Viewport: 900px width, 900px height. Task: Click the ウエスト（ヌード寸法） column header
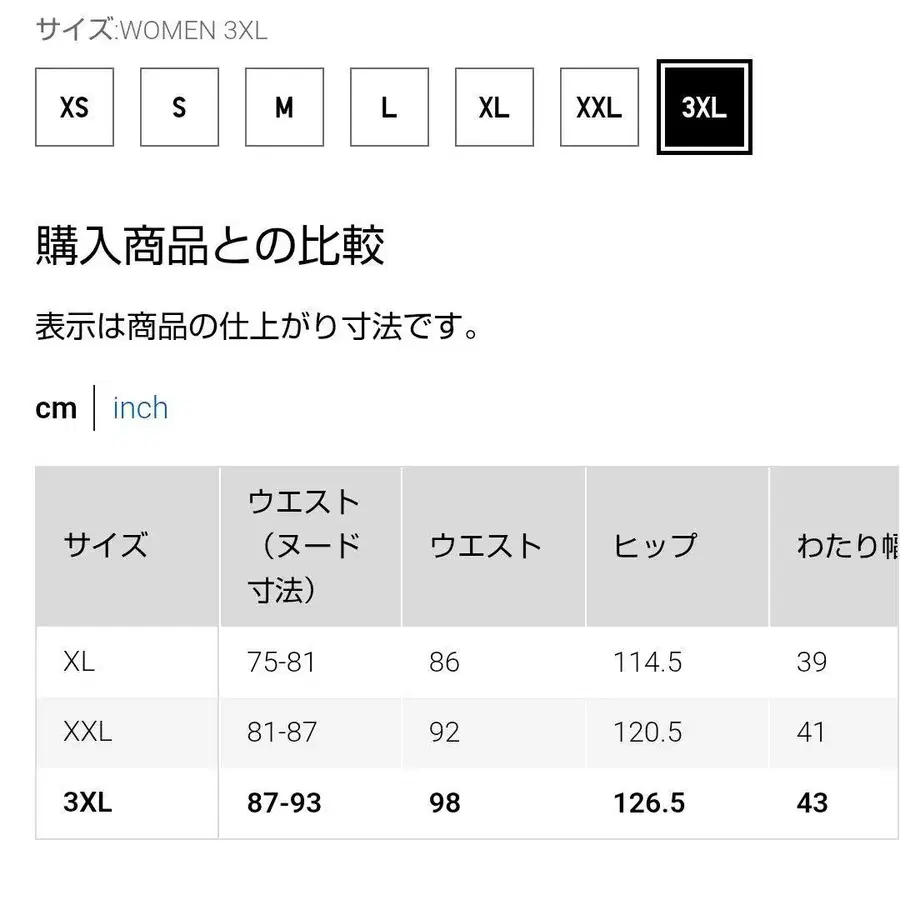[x=304, y=546]
